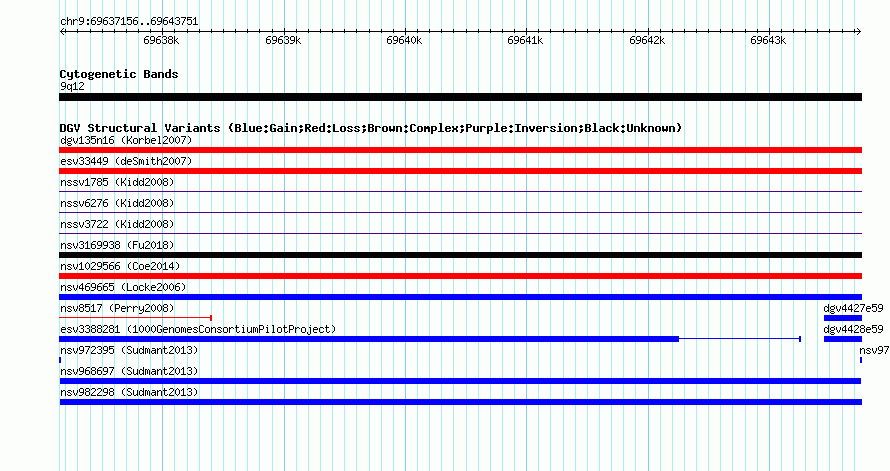Open nsv1029566 (Coe2014) variant label

(120, 266)
